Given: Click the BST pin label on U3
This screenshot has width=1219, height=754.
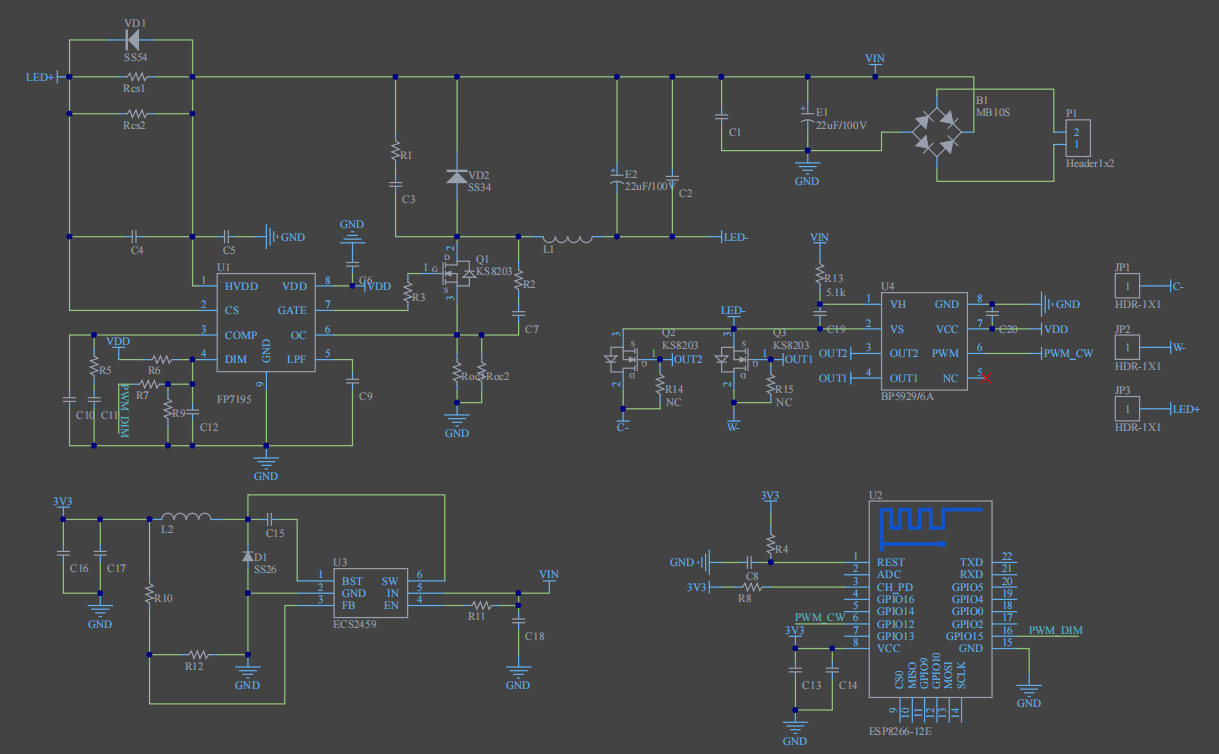Looking at the screenshot, I should 351,581.
